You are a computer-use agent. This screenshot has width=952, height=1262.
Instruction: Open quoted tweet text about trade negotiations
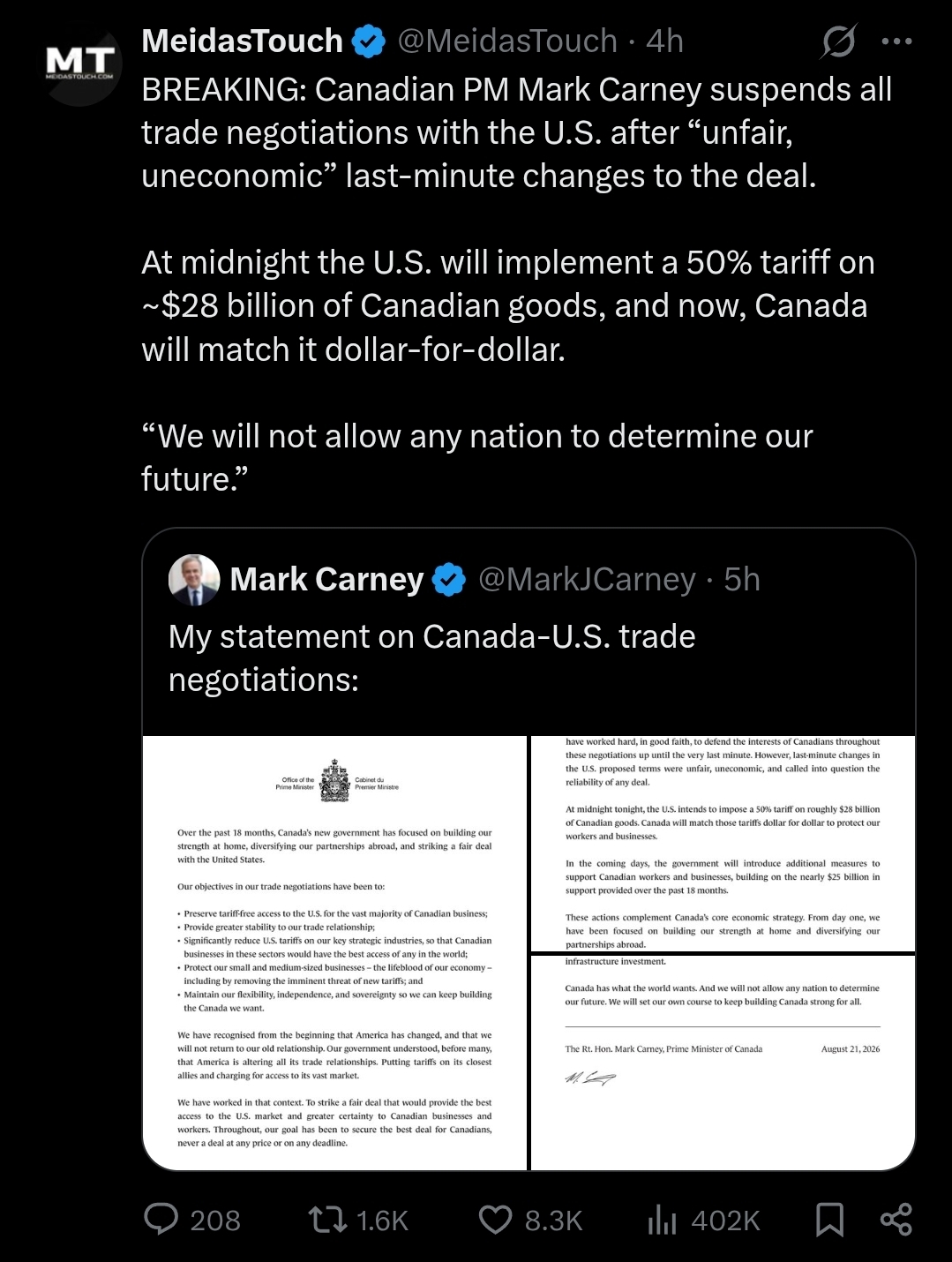click(x=432, y=658)
